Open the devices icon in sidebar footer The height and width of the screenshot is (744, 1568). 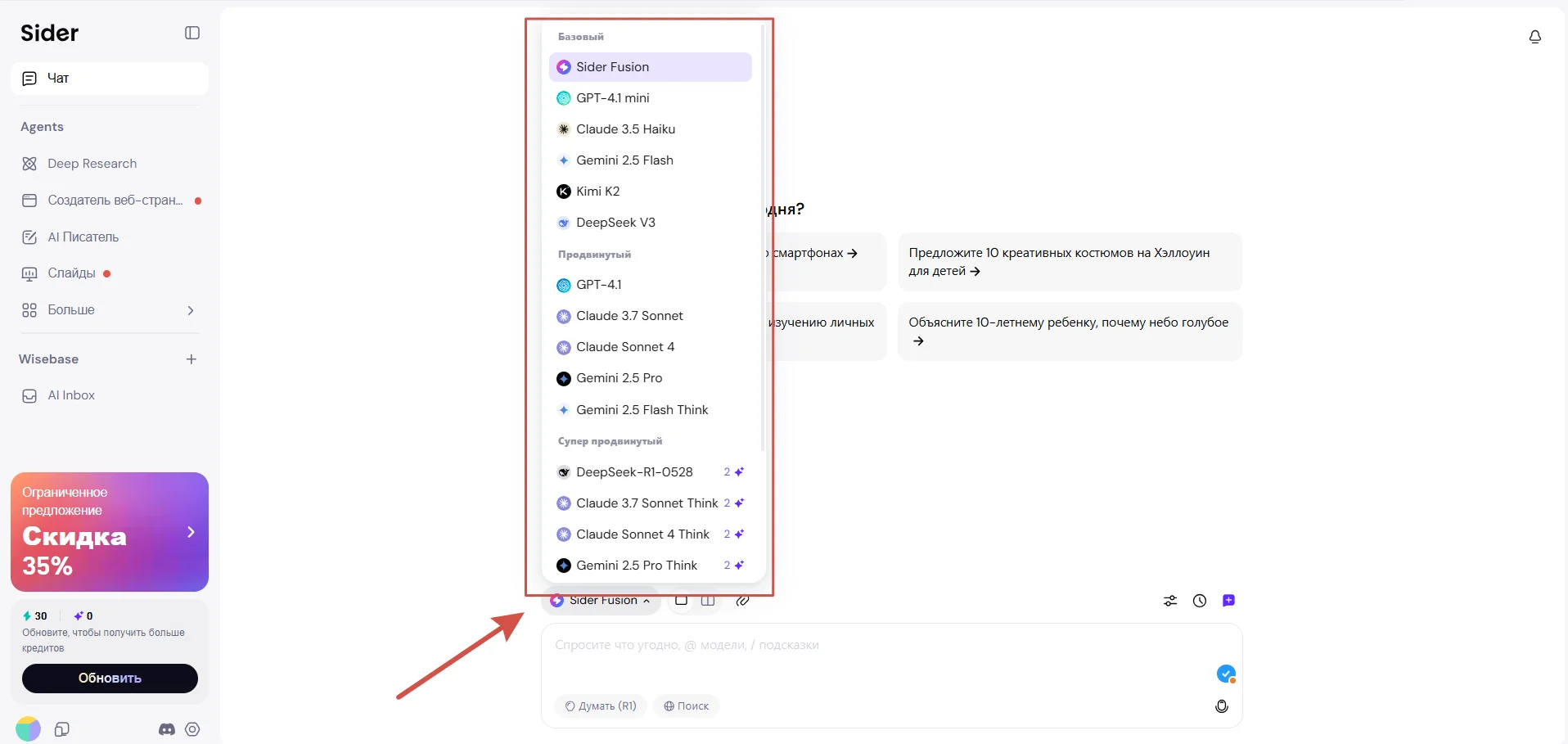point(62,729)
